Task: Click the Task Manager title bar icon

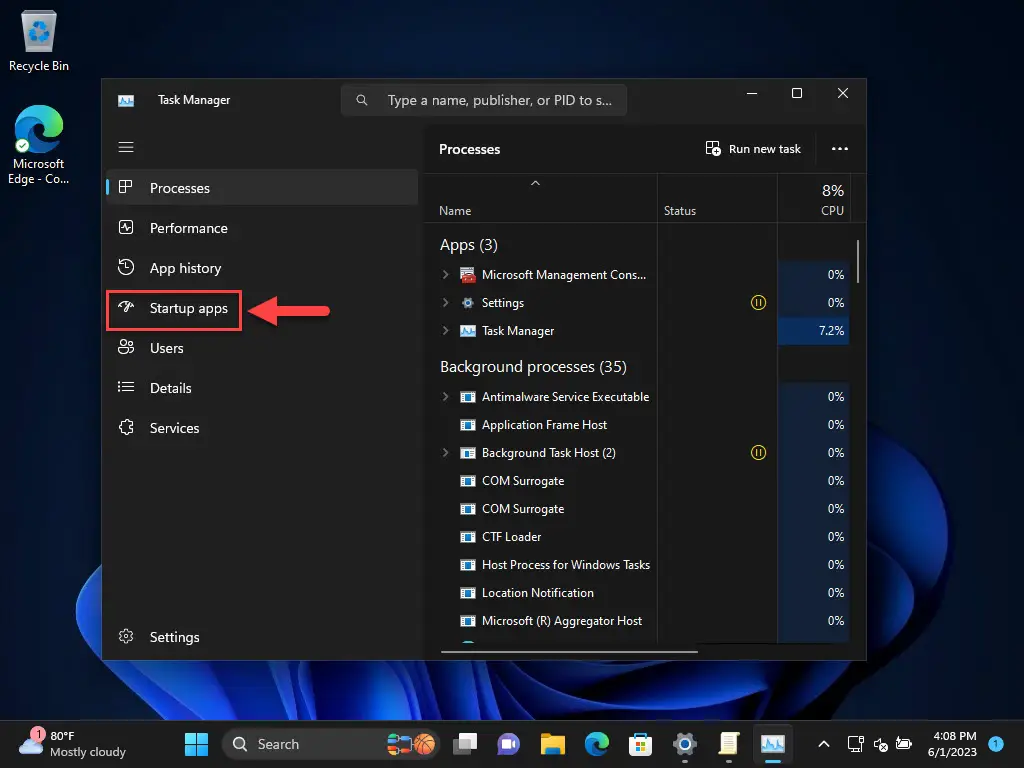Action: 126,101
